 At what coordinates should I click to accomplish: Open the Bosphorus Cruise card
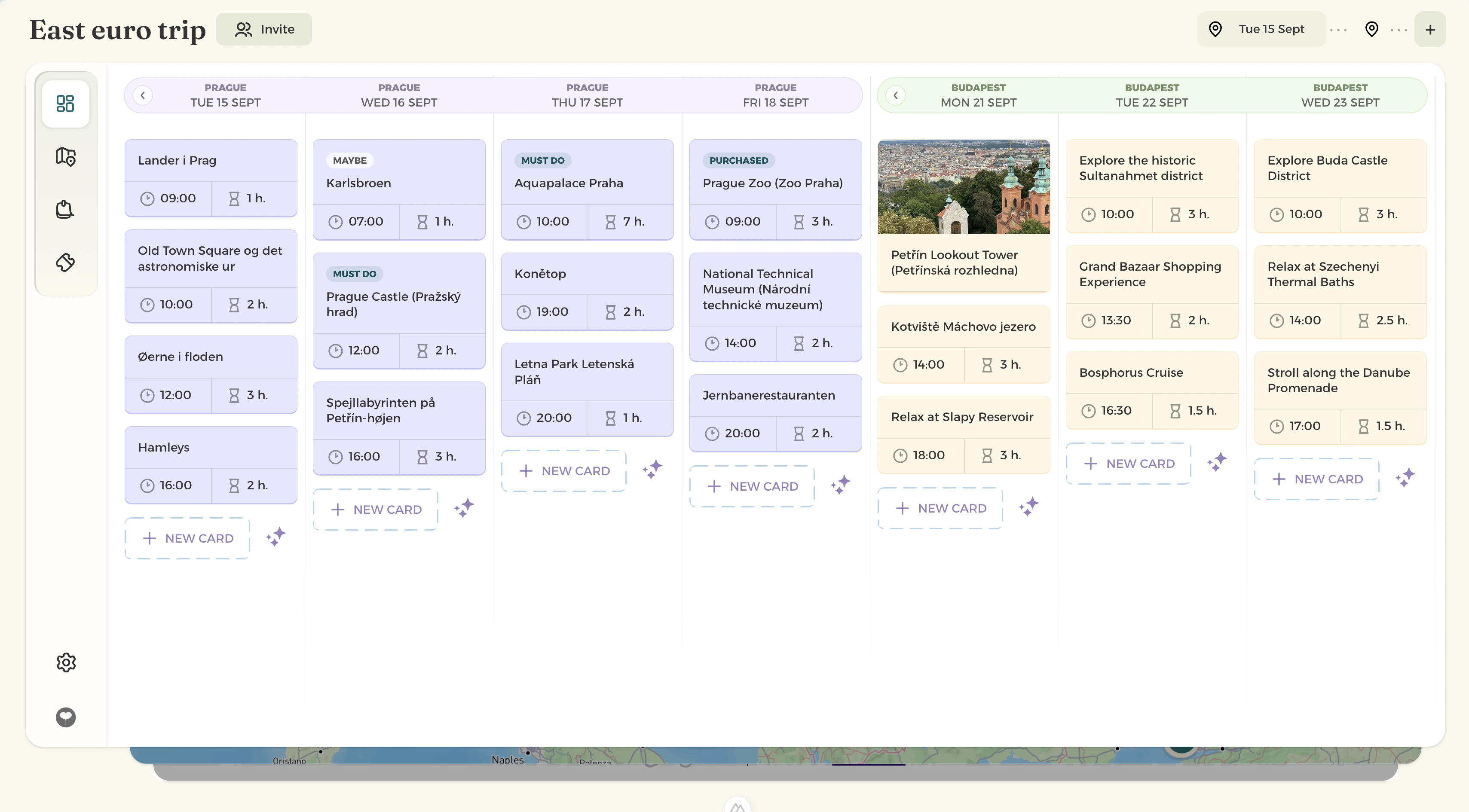1151,390
